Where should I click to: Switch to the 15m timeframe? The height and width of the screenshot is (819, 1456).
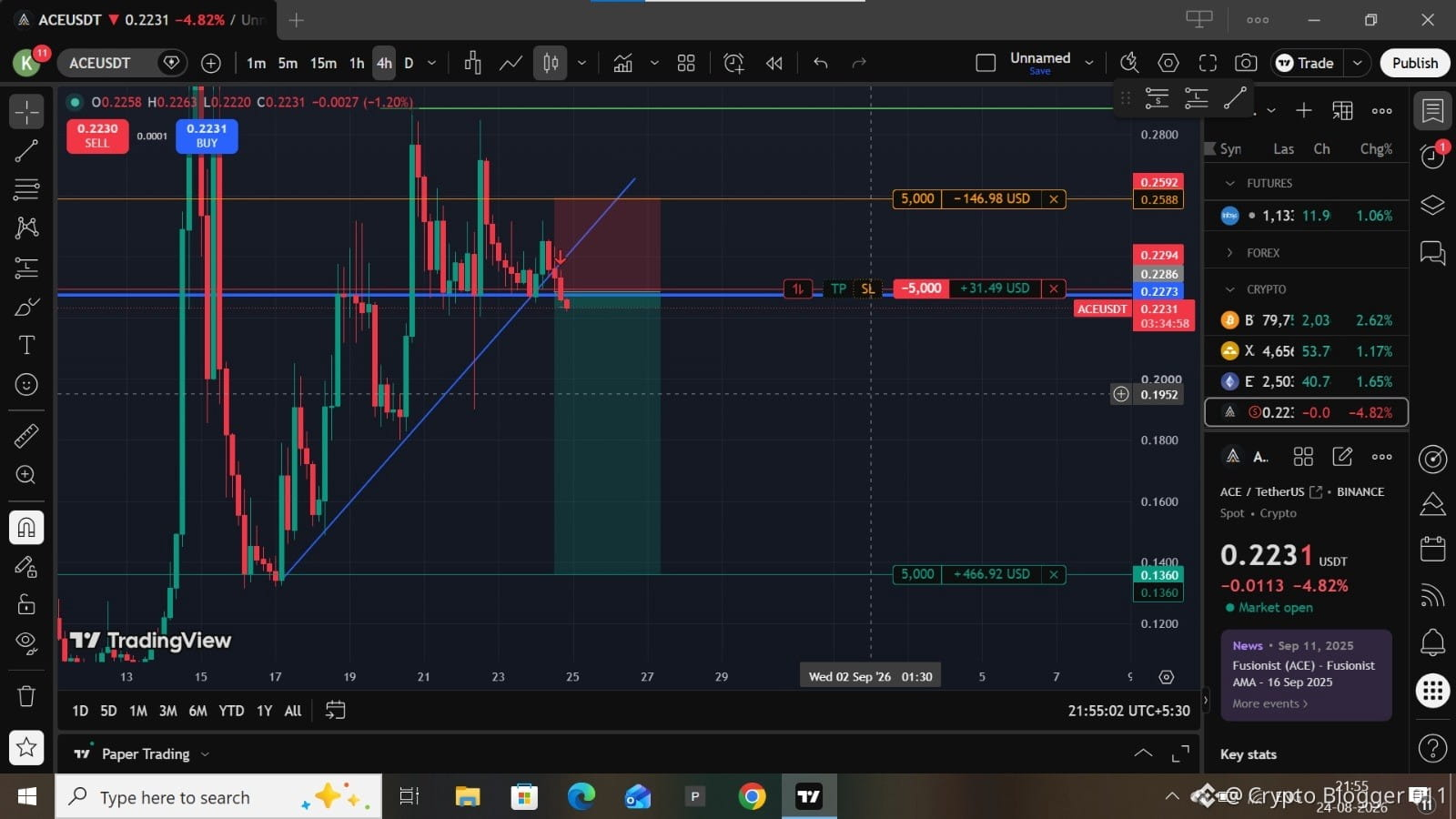(x=323, y=63)
